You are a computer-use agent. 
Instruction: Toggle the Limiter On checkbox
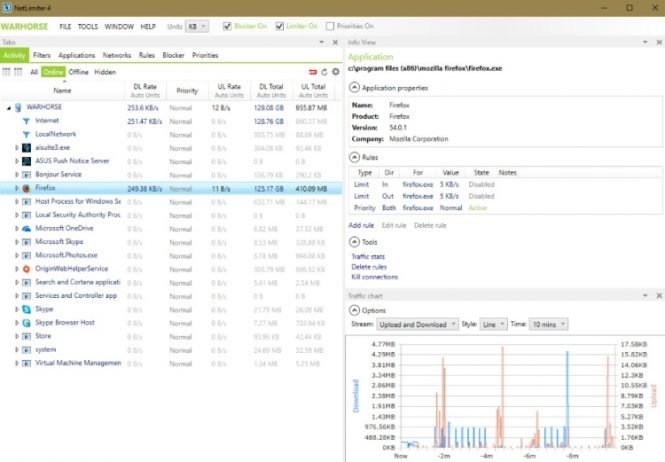click(x=279, y=26)
